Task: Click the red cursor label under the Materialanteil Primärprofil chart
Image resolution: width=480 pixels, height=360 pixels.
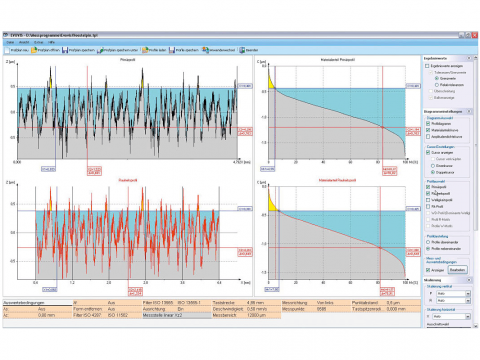Action: [389, 171]
